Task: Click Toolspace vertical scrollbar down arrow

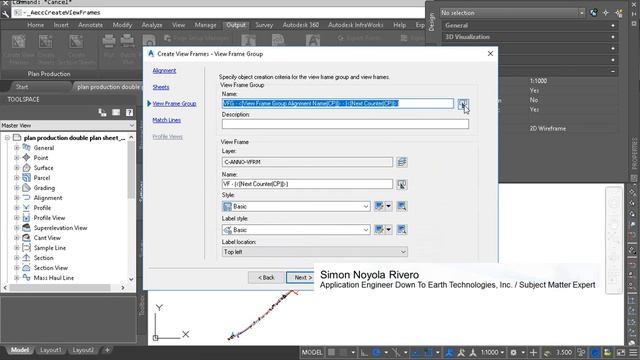Action: [x=131, y=280]
